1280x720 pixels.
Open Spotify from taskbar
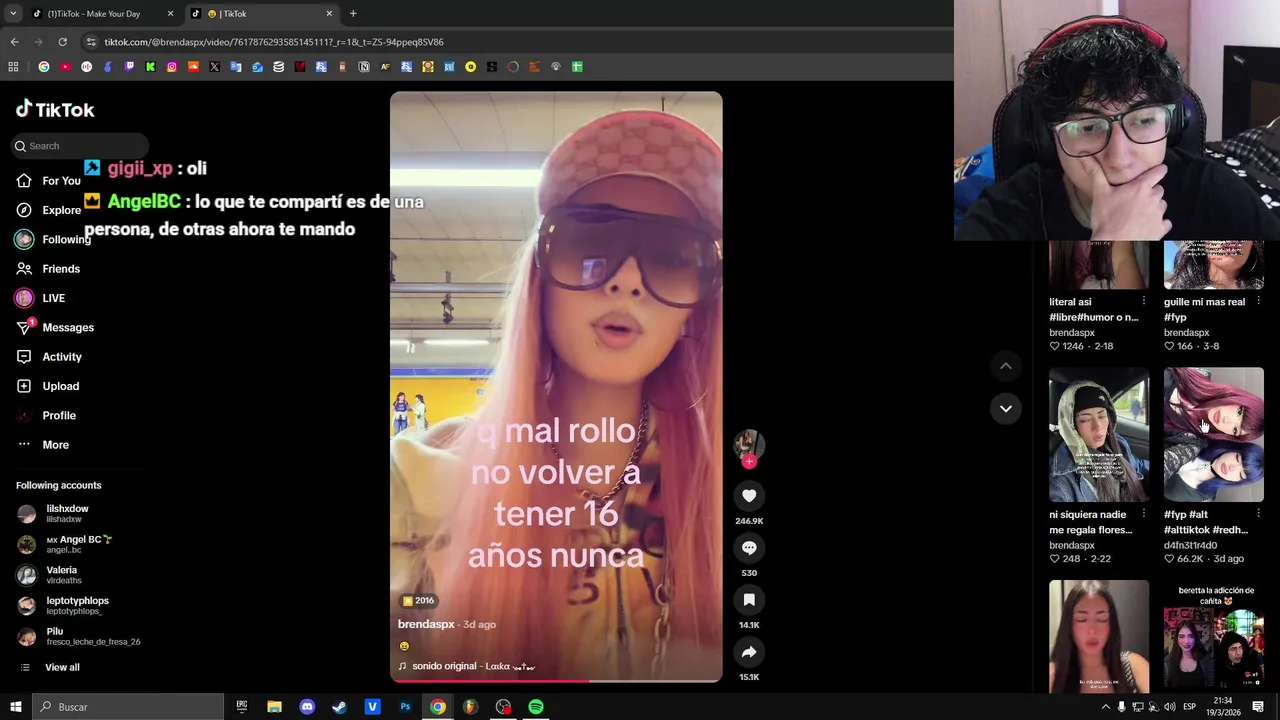536,707
